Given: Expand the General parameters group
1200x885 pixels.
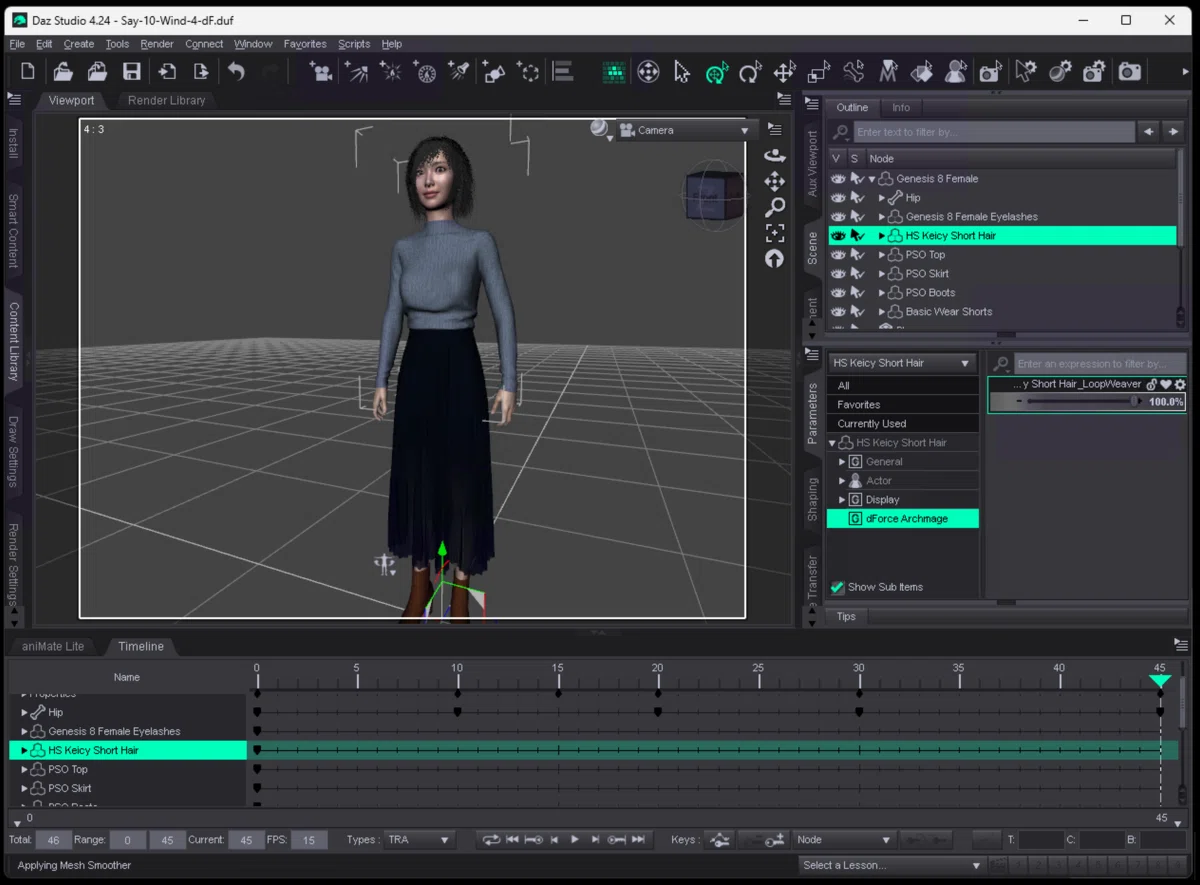Looking at the screenshot, I should 842,462.
